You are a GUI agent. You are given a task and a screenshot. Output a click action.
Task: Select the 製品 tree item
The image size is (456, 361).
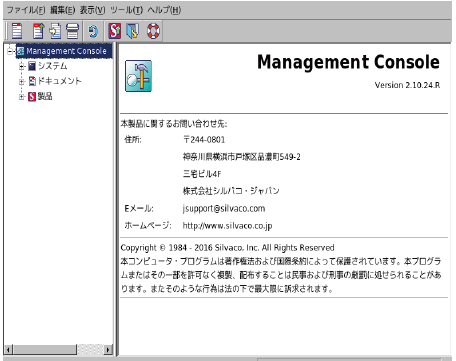tap(45, 97)
